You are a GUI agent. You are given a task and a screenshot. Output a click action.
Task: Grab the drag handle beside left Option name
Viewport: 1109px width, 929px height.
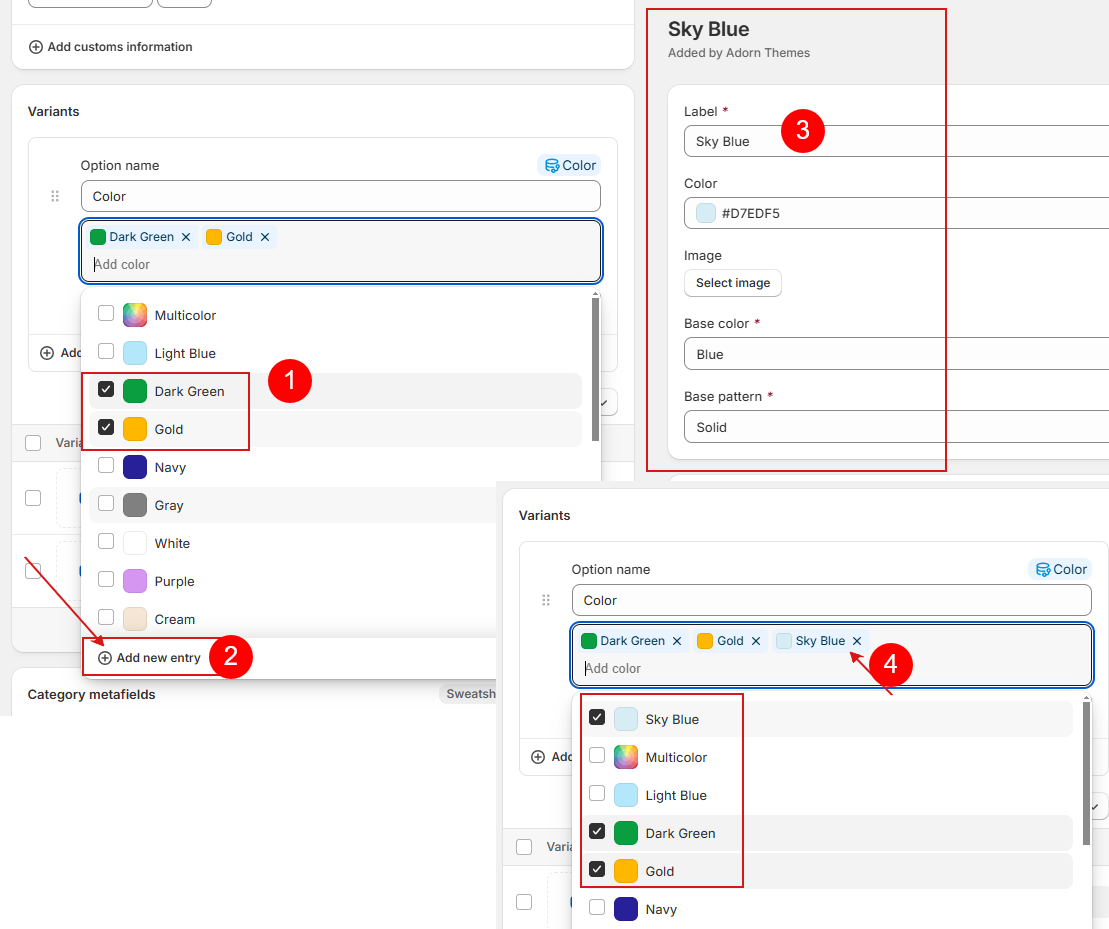(x=55, y=196)
